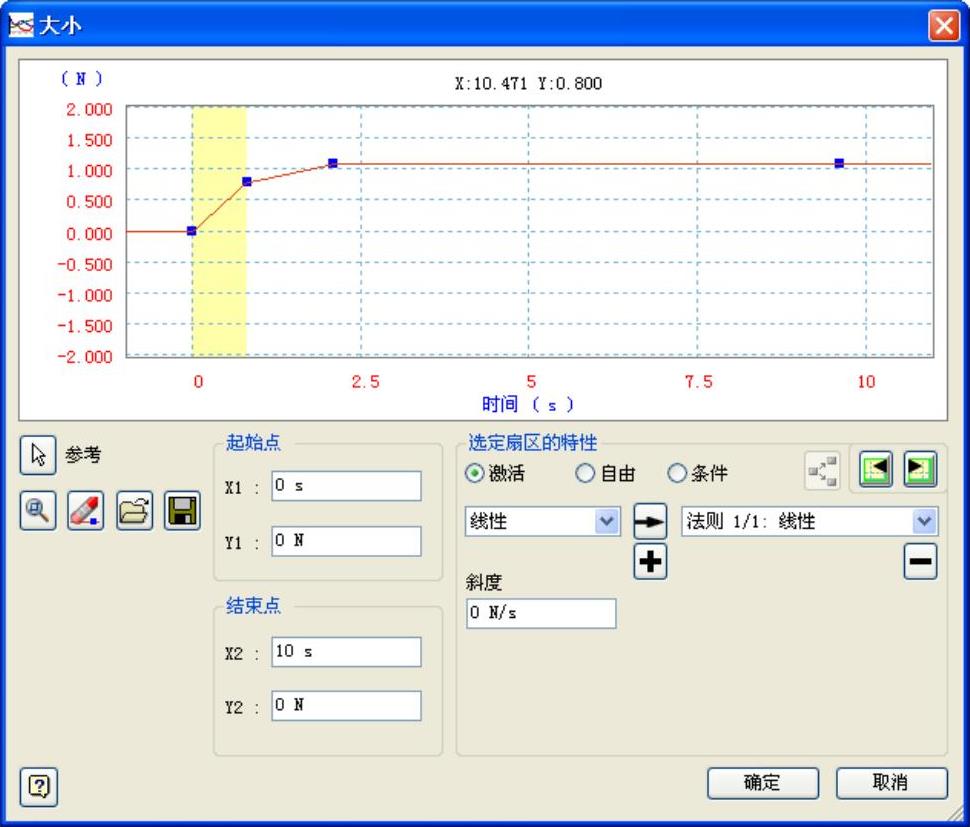This screenshot has height=827, width=970.
Task: Click the eraser clear-curve icon
Action: (86, 511)
